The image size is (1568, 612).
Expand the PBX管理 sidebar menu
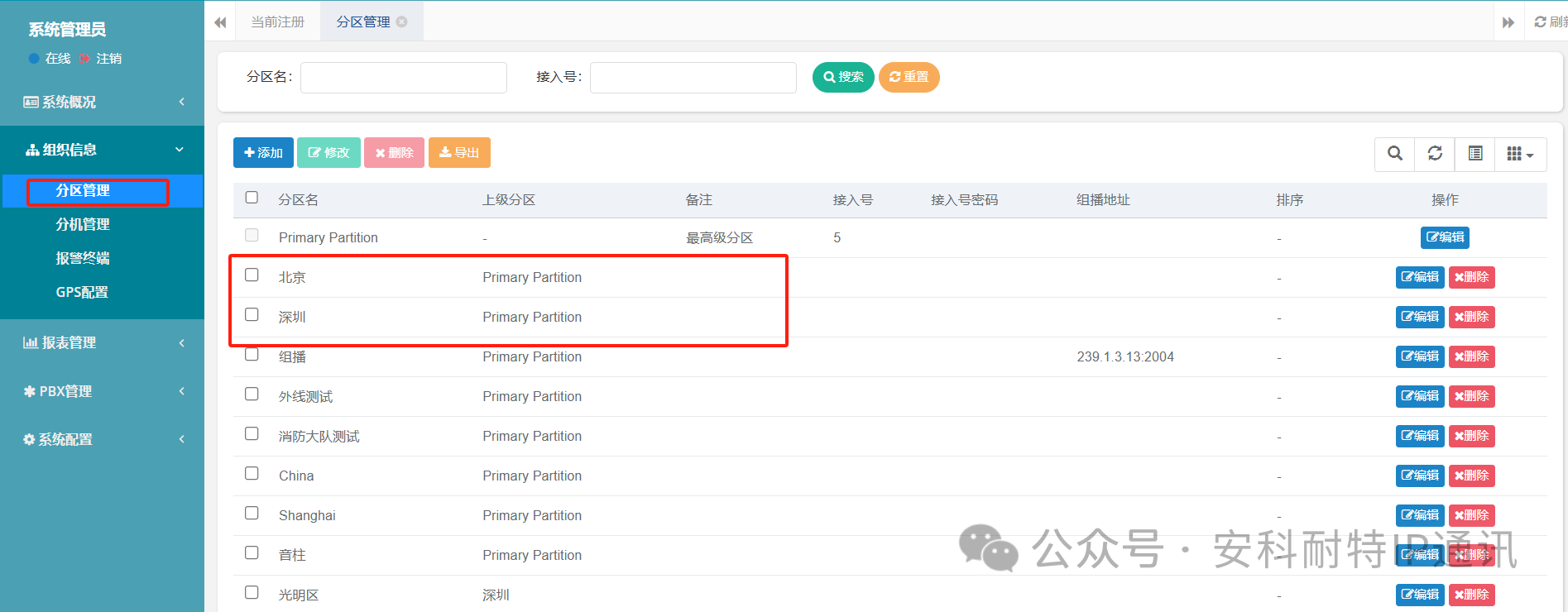click(102, 391)
